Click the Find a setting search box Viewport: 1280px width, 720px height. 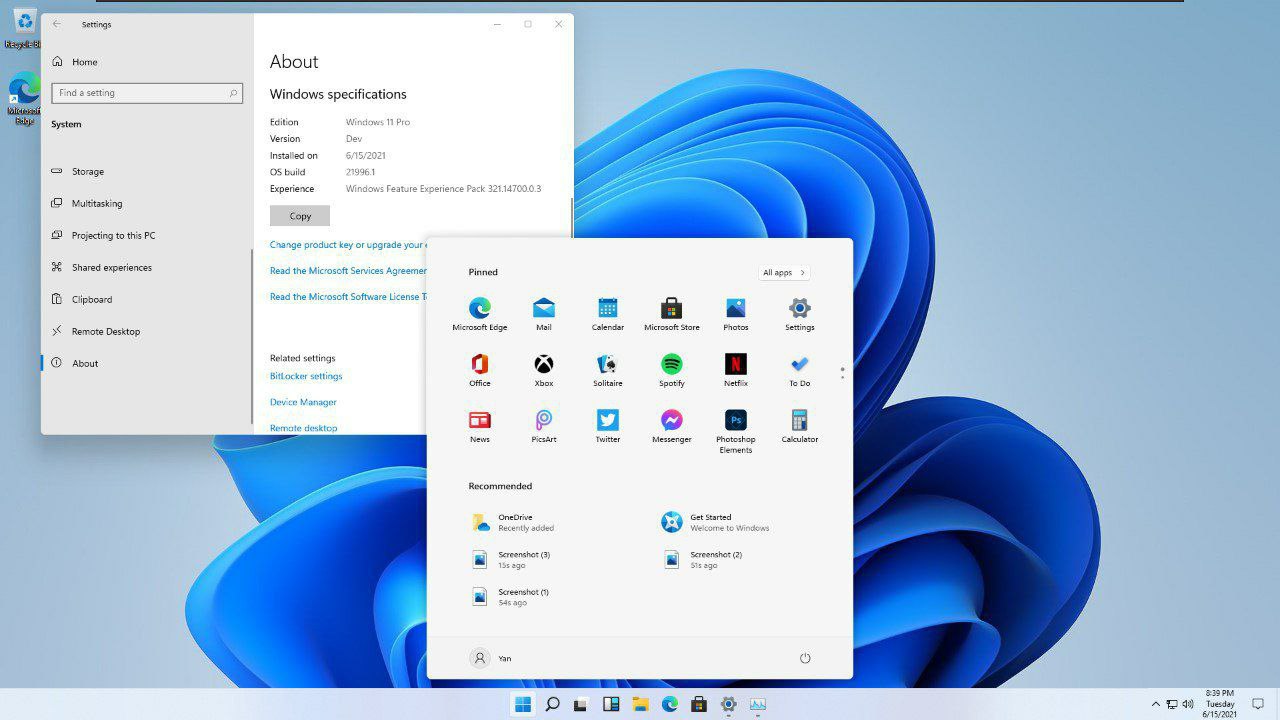[147, 93]
